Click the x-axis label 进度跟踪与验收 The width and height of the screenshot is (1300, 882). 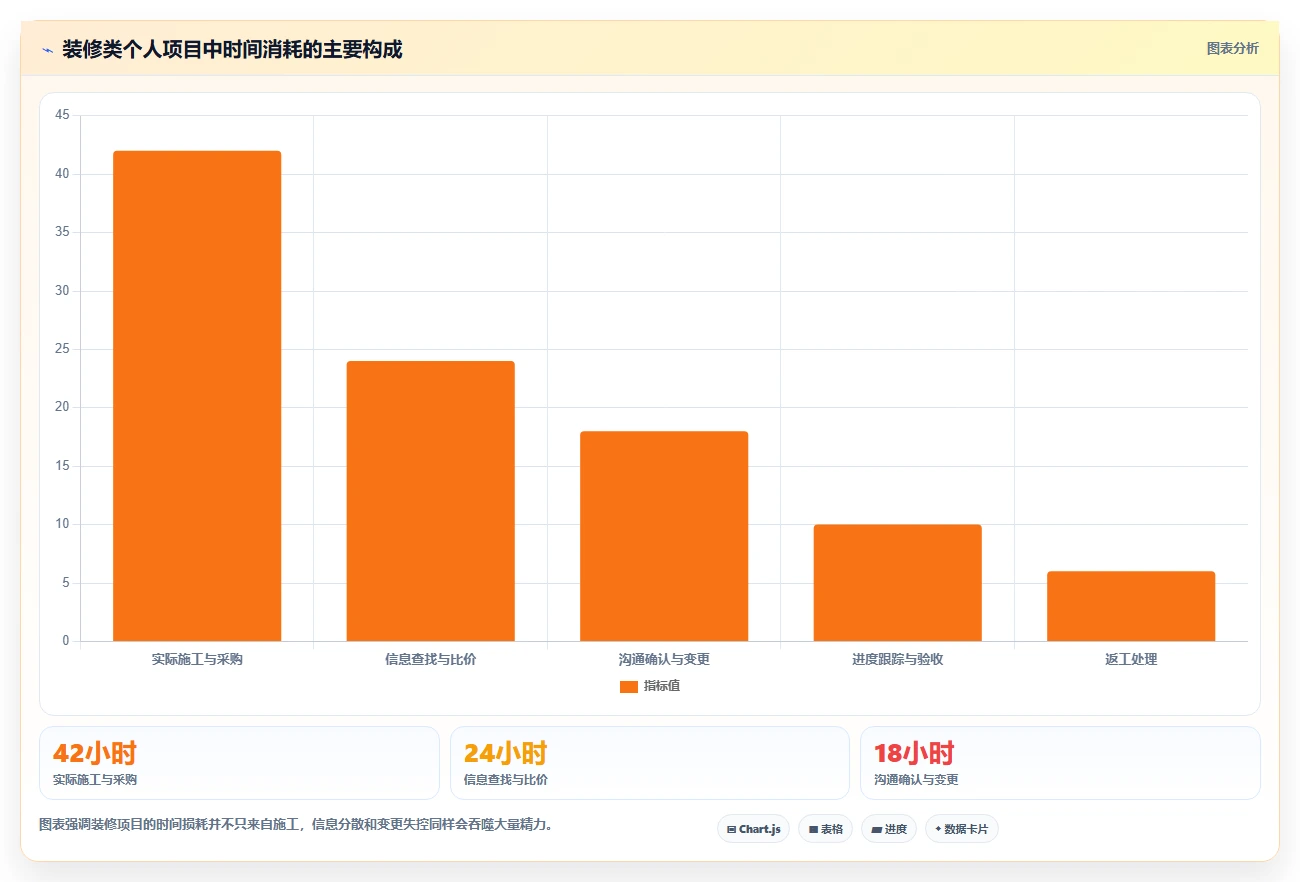pos(897,660)
